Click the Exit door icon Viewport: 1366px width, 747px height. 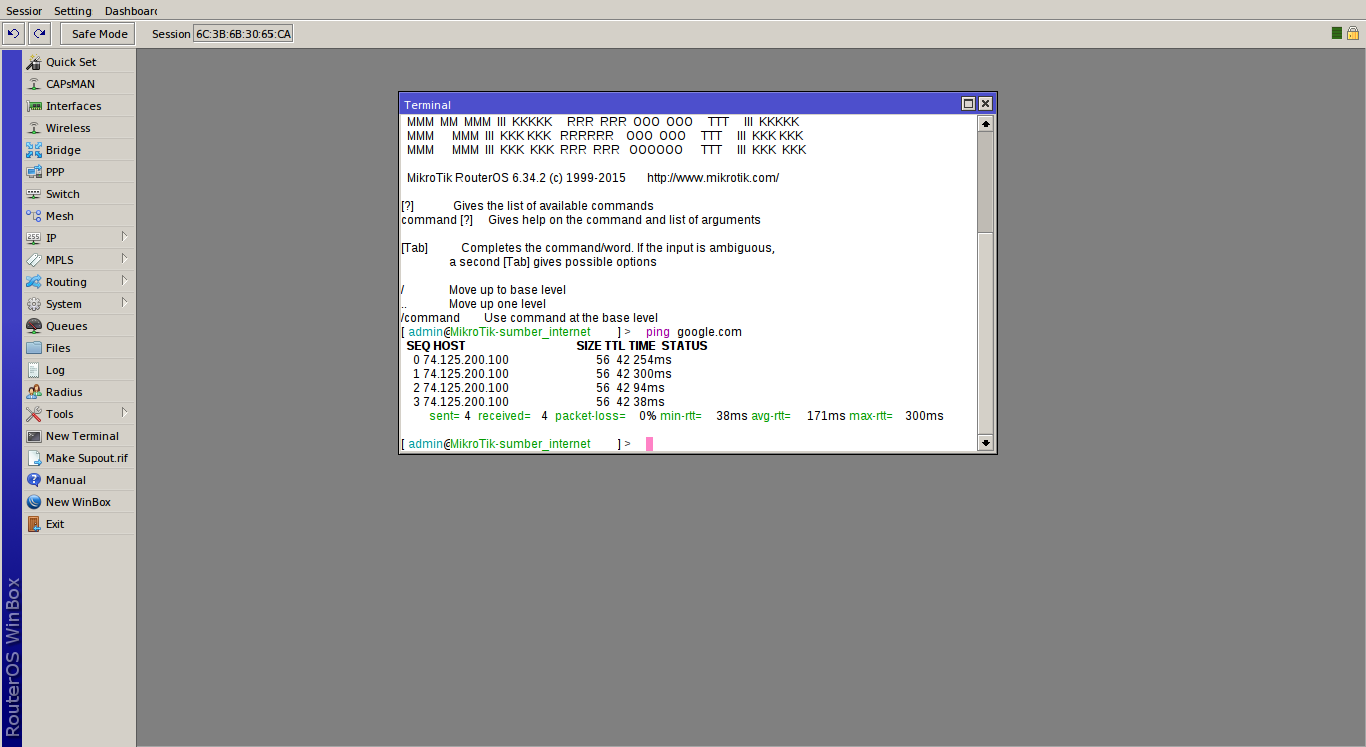[34, 524]
